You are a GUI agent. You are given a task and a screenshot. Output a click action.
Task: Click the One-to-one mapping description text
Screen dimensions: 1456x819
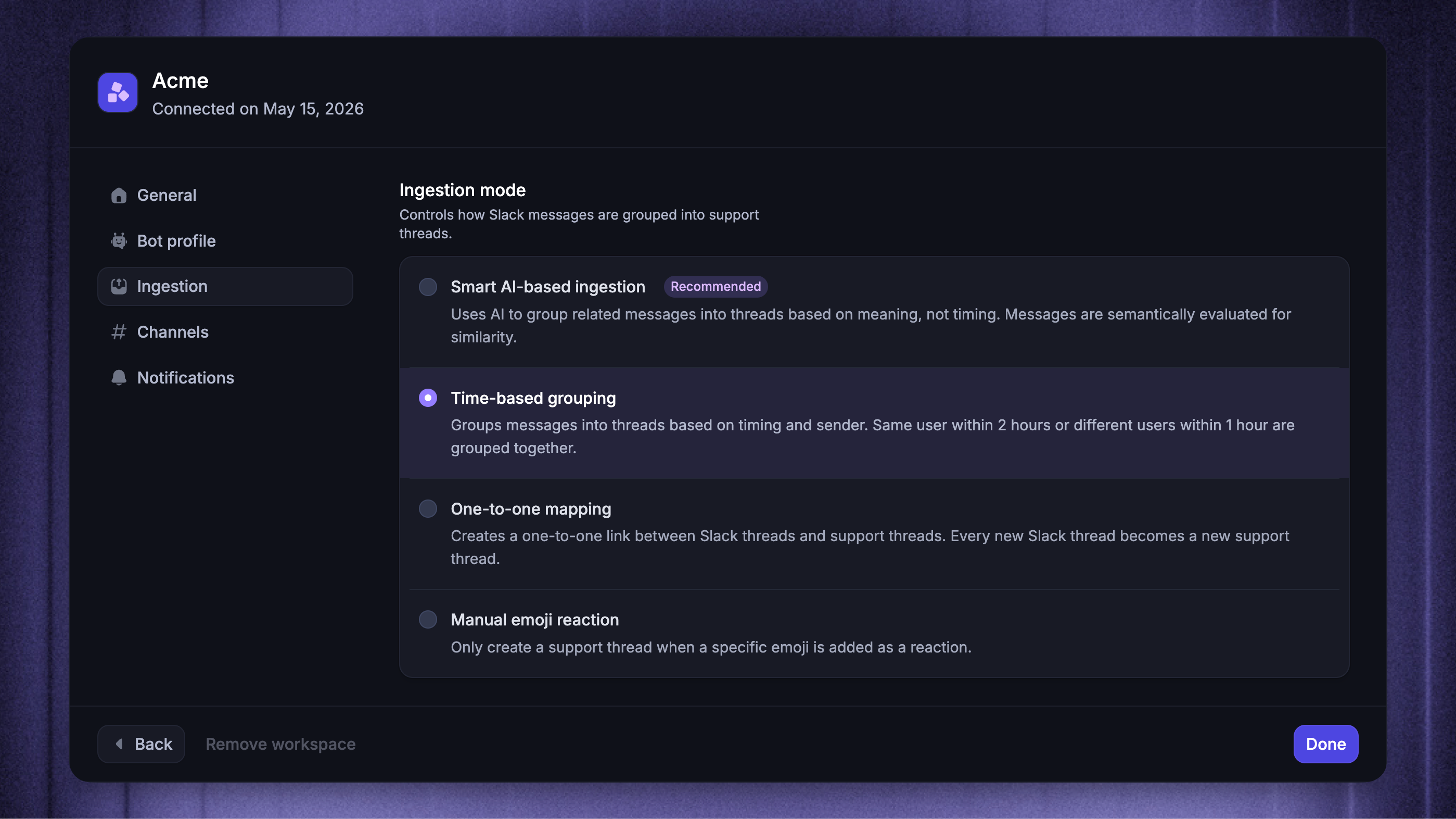pyautogui.click(x=870, y=547)
